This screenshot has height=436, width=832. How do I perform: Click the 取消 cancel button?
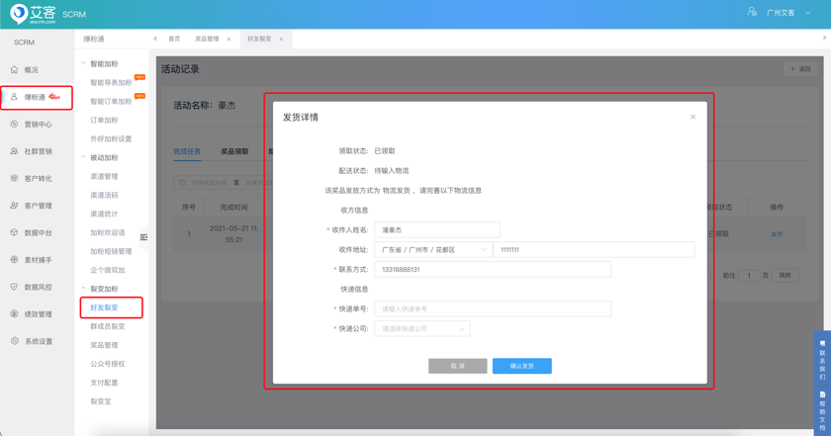click(x=458, y=366)
